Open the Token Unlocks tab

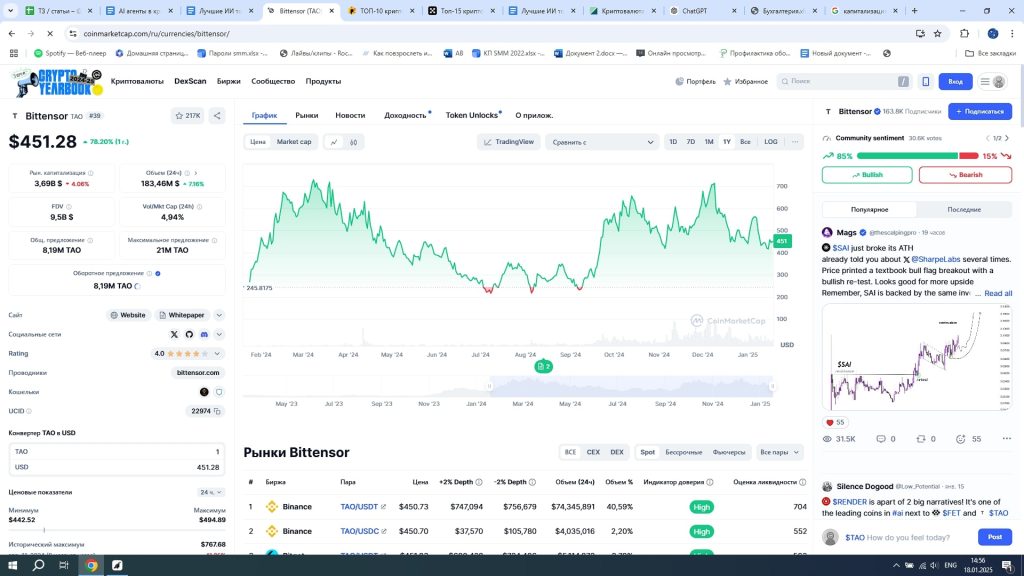[472, 116]
